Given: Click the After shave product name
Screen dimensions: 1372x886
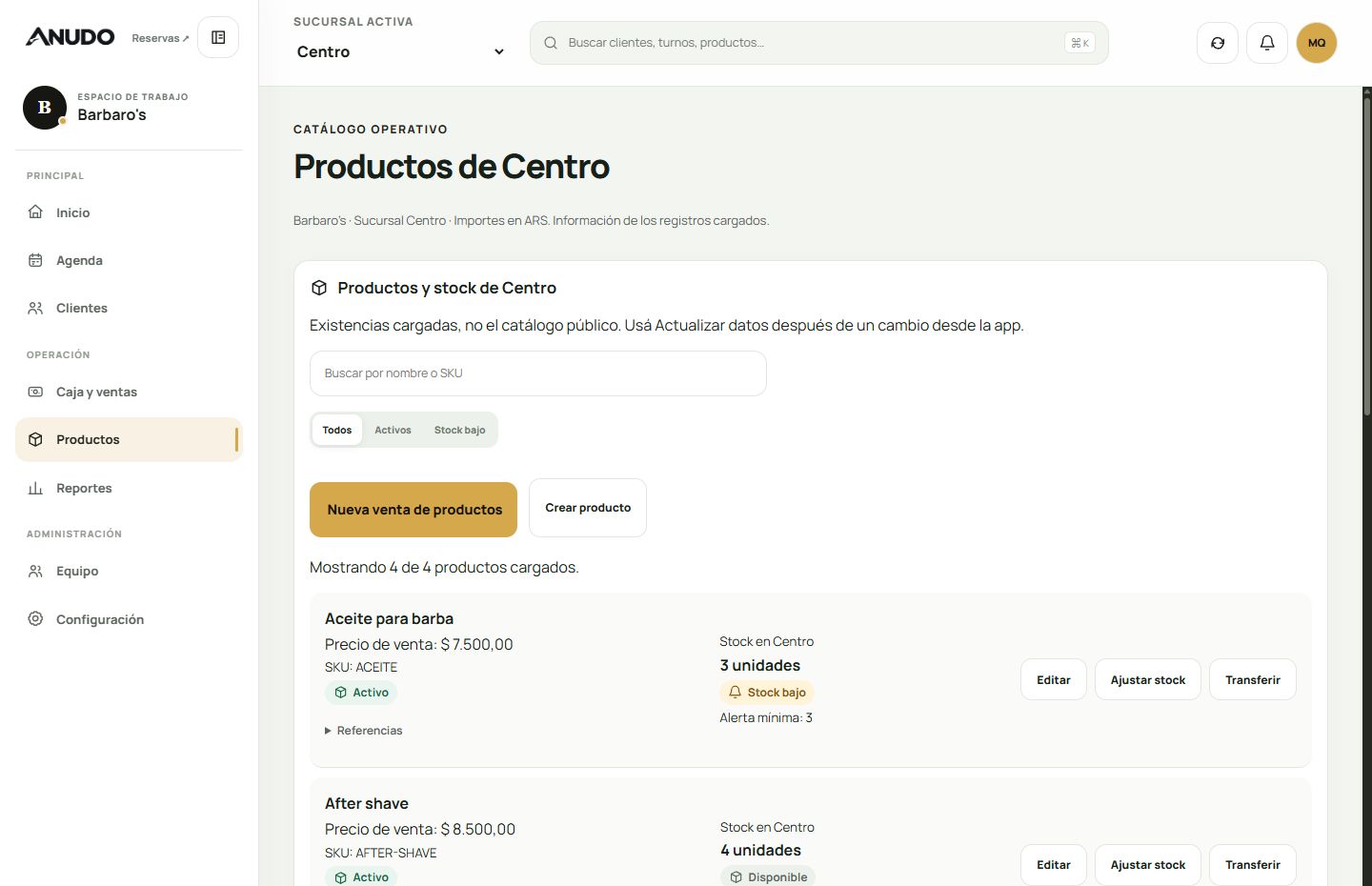Looking at the screenshot, I should point(367,803).
